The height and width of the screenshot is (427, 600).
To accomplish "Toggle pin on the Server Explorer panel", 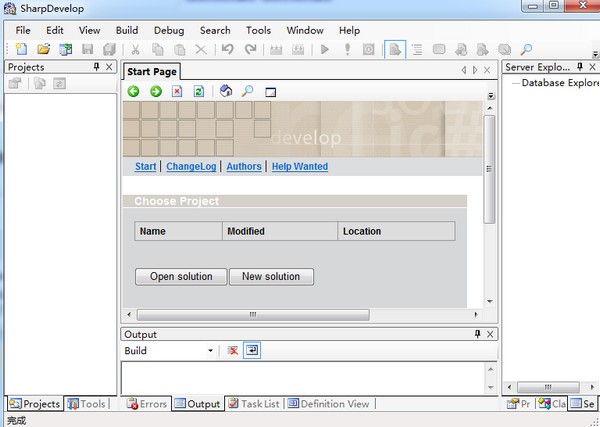I will pos(580,67).
